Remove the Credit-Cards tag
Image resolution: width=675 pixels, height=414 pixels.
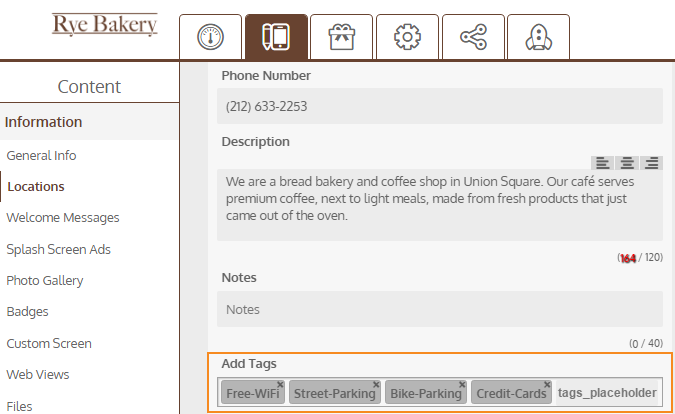point(547,384)
